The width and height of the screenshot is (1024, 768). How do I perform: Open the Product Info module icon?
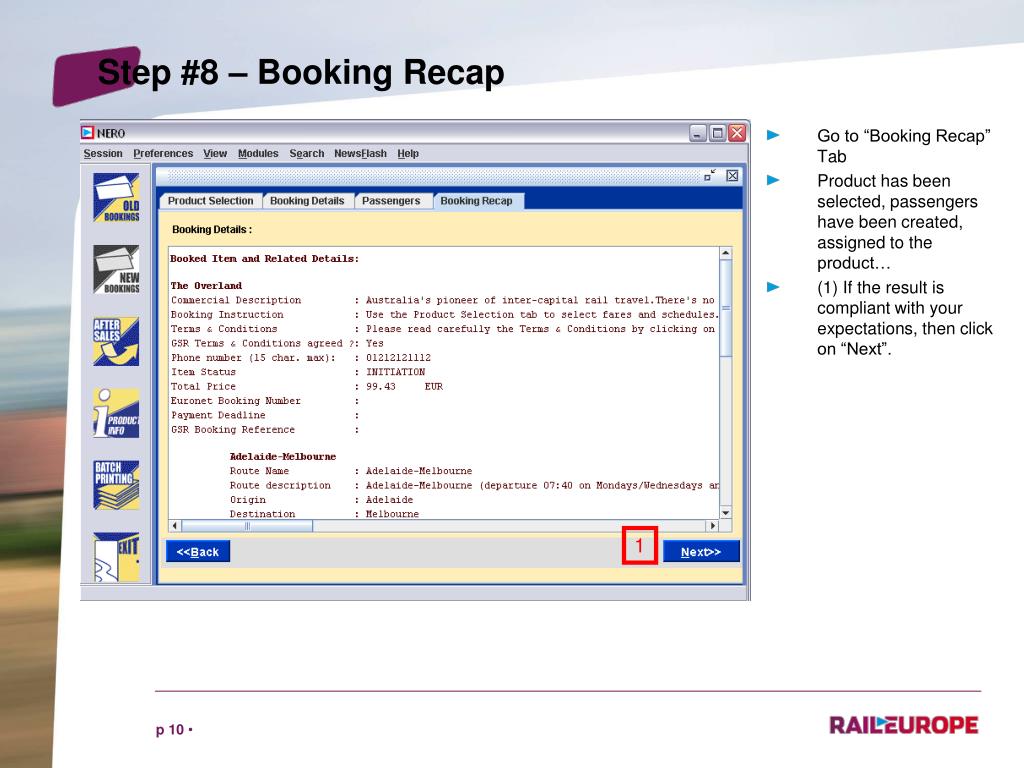click(x=116, y=413)
